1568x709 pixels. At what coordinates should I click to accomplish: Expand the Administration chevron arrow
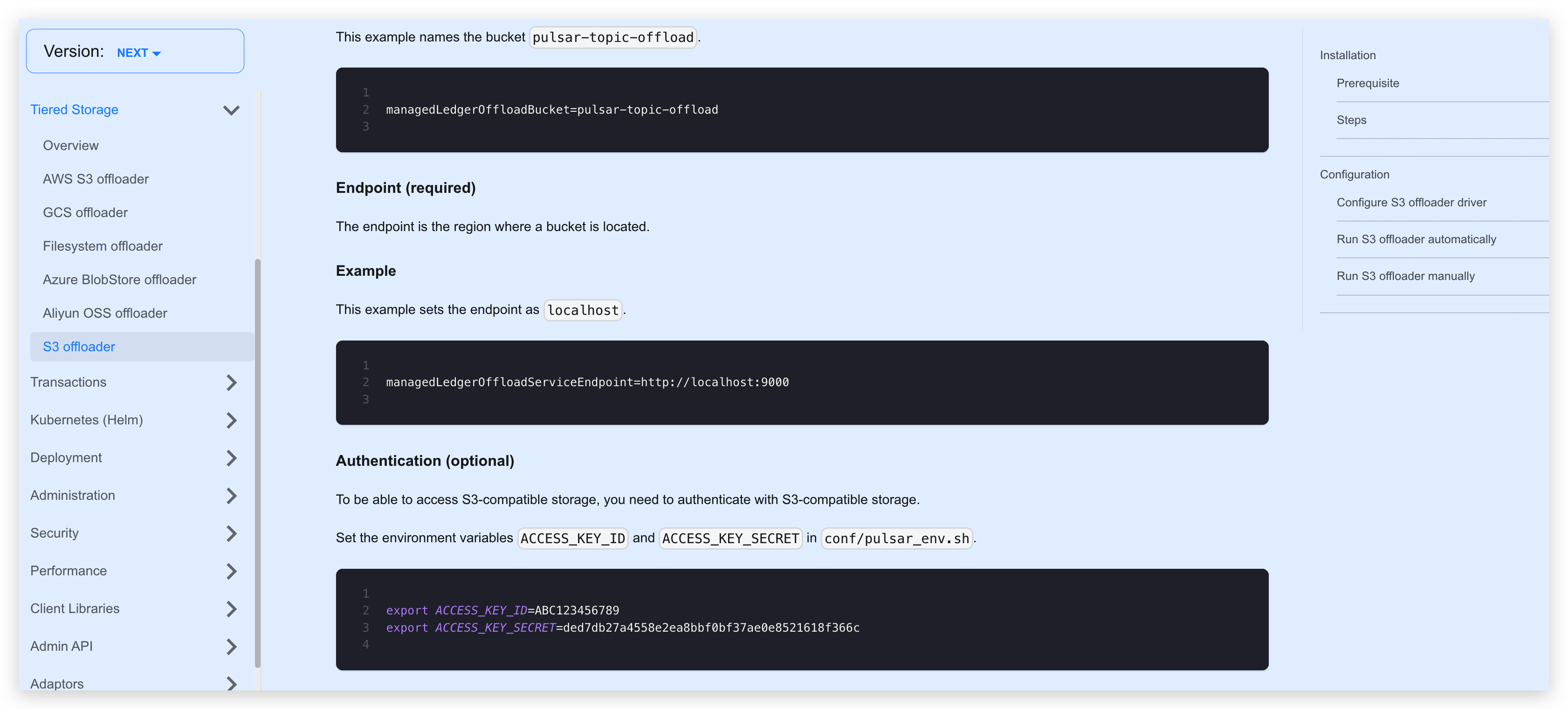coord(231,495)
